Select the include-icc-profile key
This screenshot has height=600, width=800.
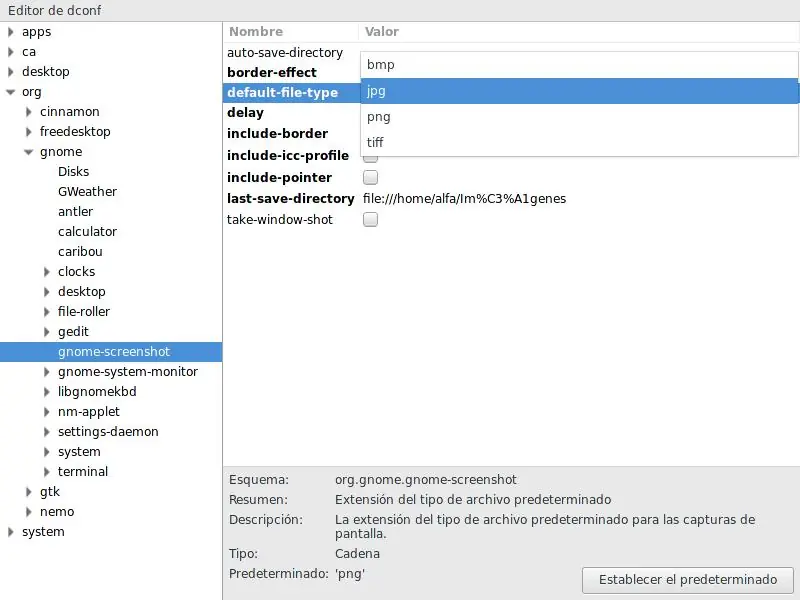coord(288,156)
